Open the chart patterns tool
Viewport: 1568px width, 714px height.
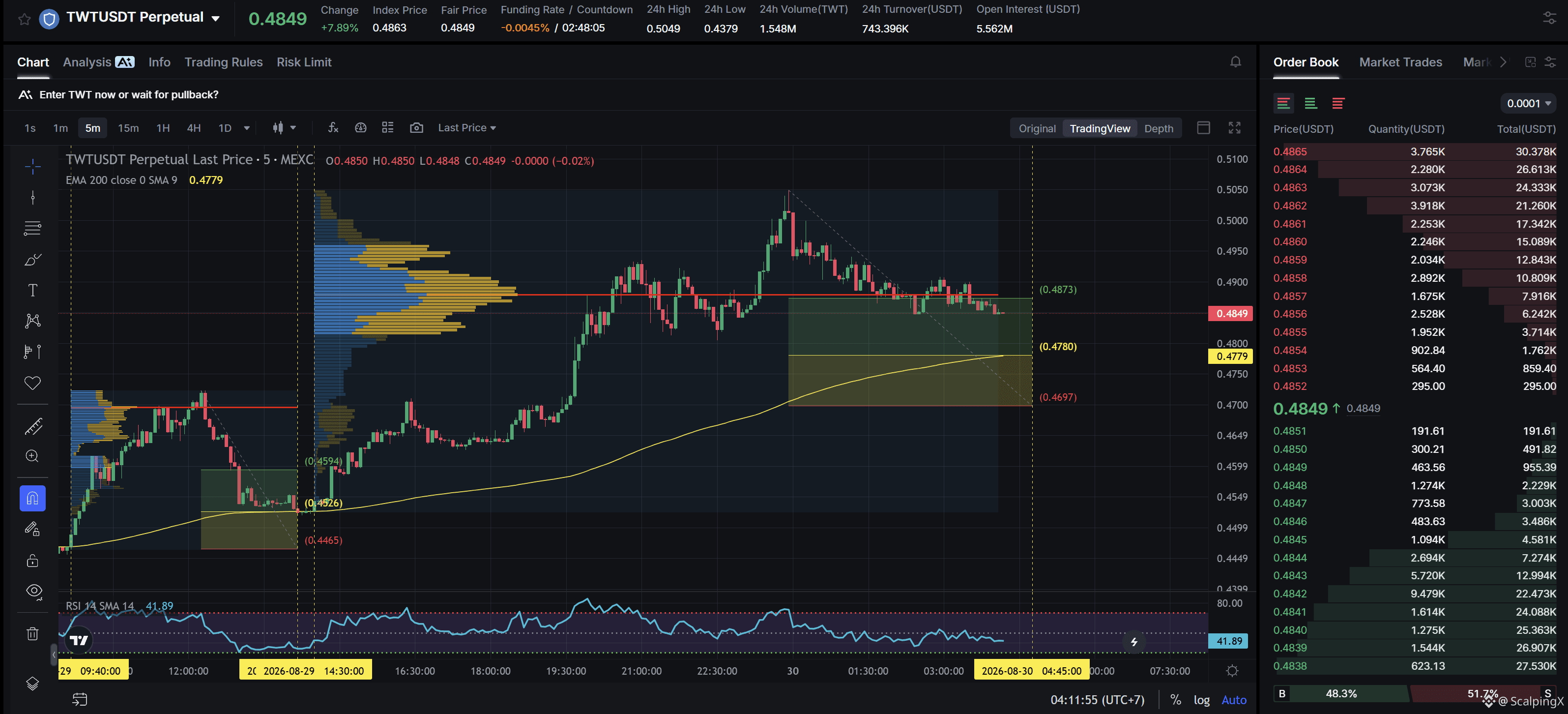33,321
